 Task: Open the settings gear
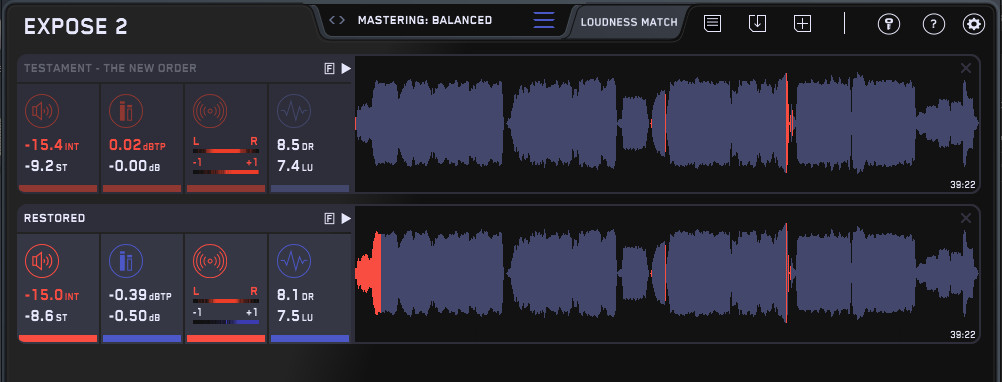pos(974,24)
